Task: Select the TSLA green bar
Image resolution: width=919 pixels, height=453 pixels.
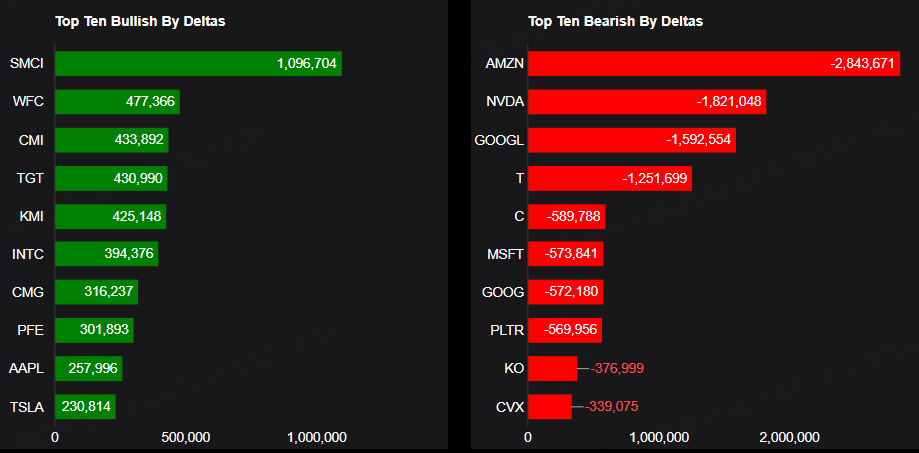Action: coord(86,406)
